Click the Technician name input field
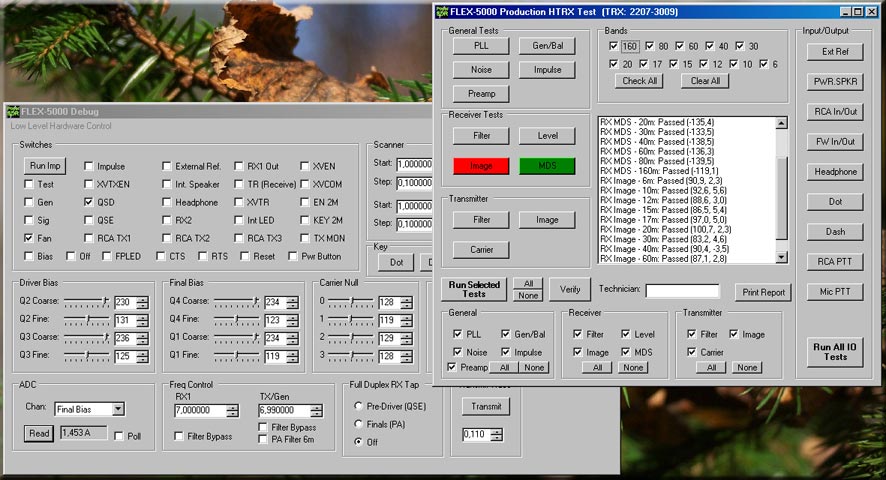886x480 pixels. point(683,291)
